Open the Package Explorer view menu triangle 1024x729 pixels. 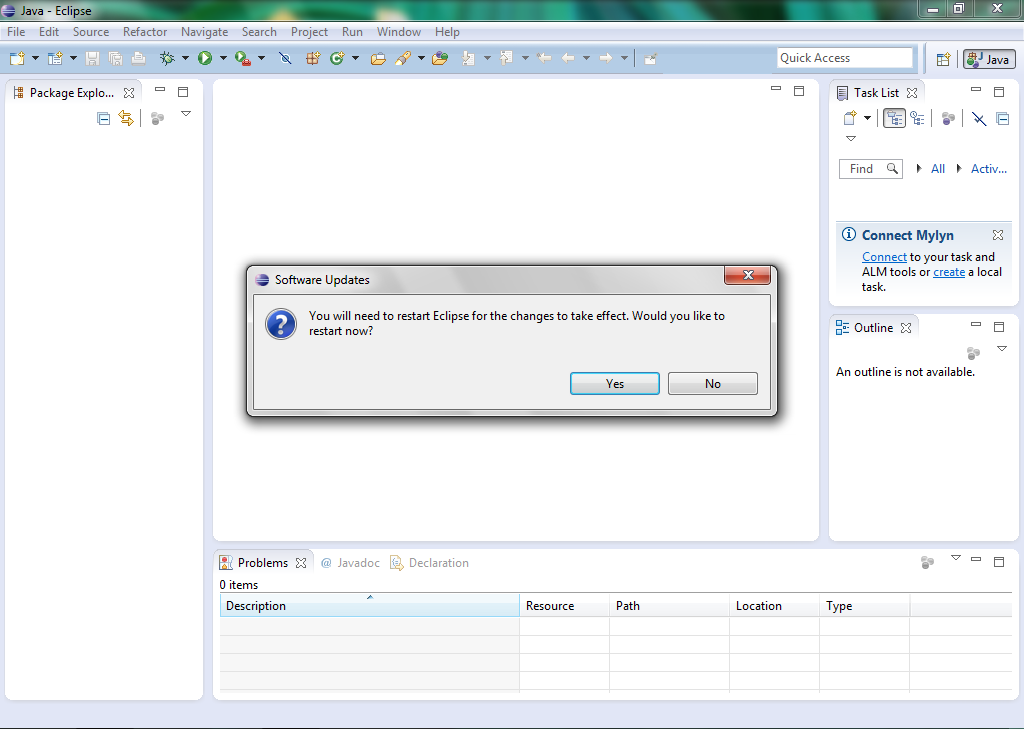186,114
